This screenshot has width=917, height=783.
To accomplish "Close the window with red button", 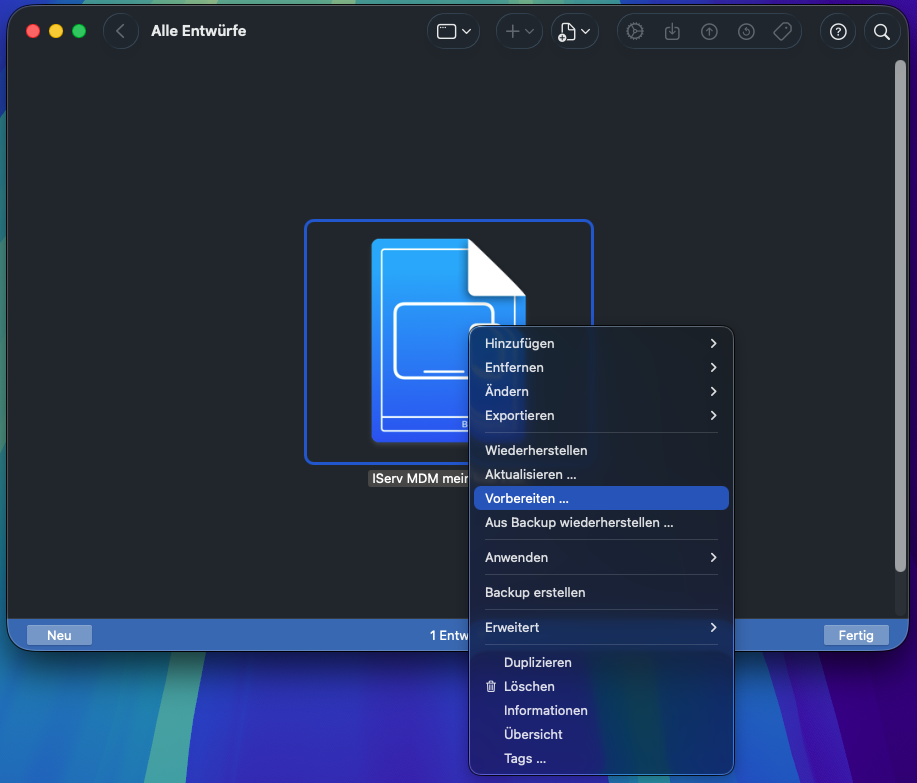I will click(33, 31).
